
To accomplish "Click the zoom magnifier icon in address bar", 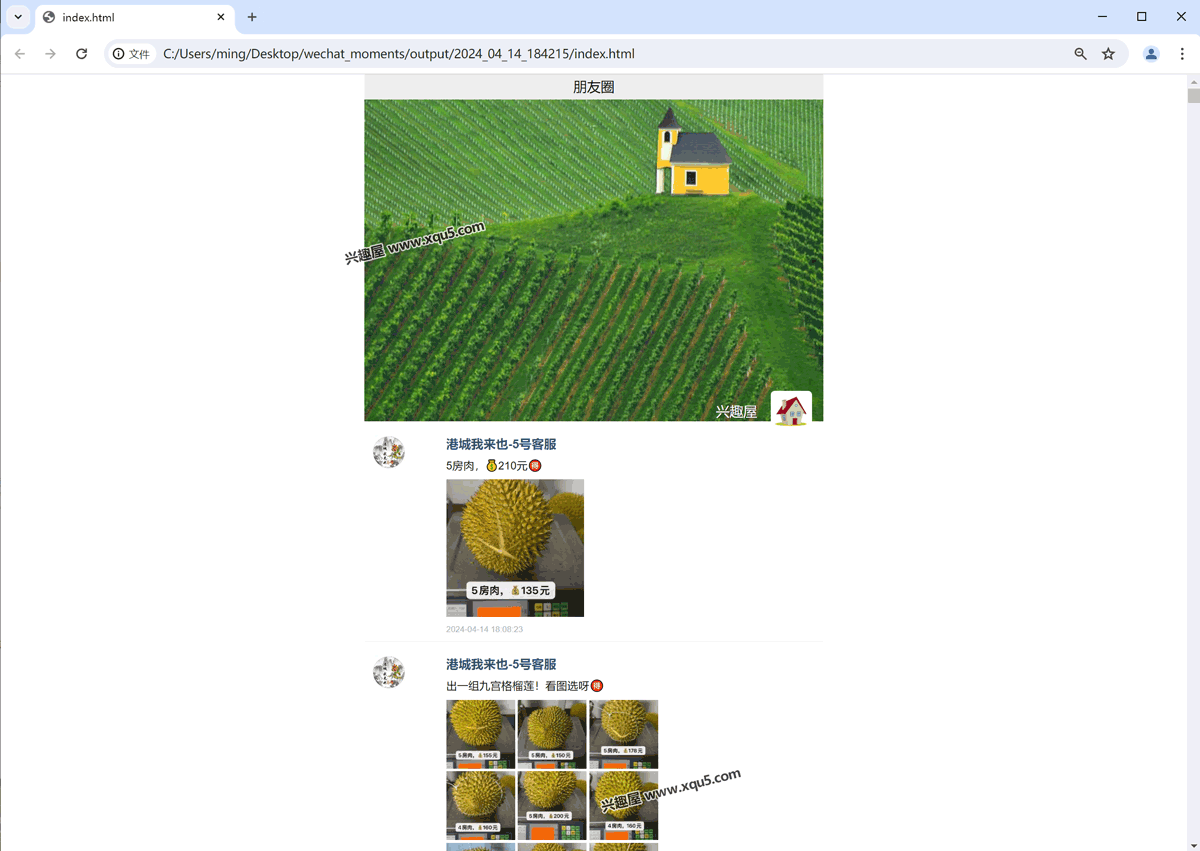I will tap(1080, 54).
